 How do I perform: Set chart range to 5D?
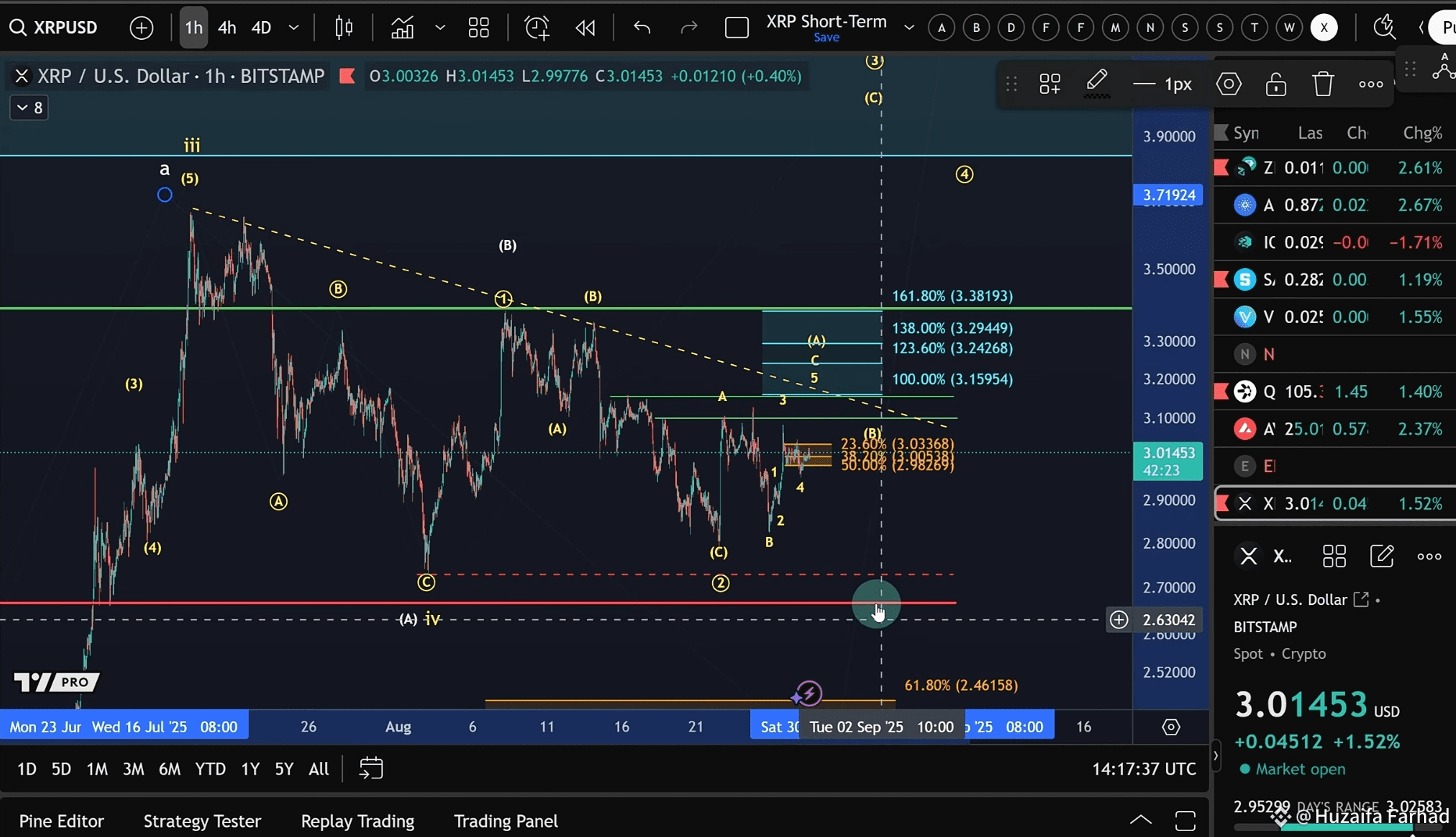tap(61, 769)
